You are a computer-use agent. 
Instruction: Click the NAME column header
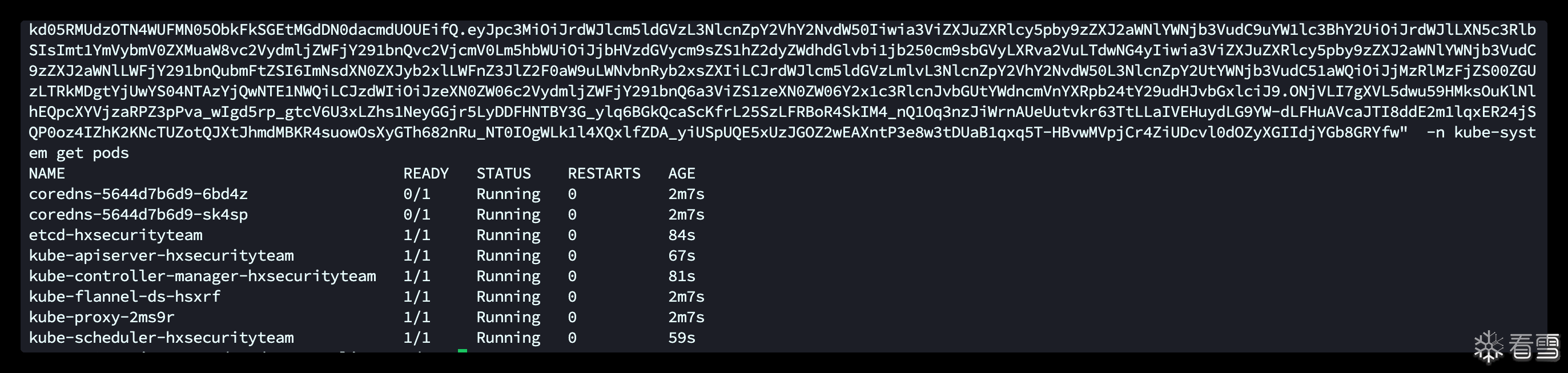coord(47,174)
